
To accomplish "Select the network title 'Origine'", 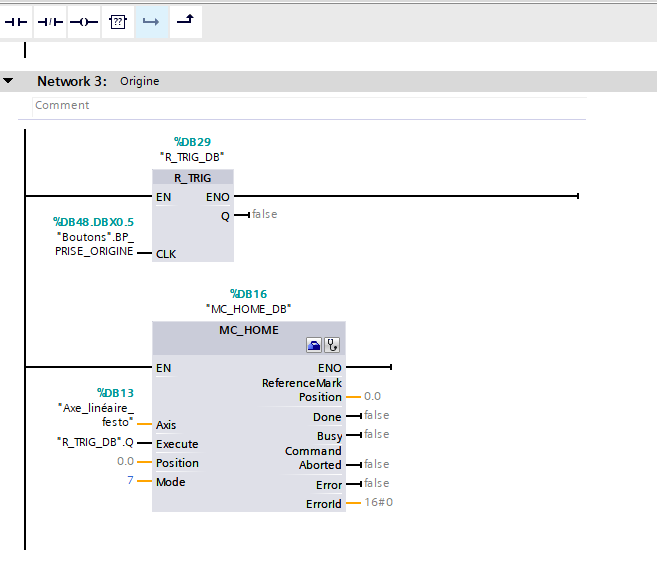I will 140,81.
